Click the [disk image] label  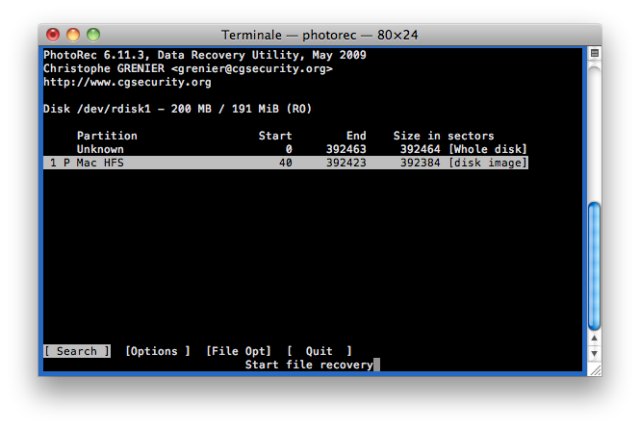[488, 162]
